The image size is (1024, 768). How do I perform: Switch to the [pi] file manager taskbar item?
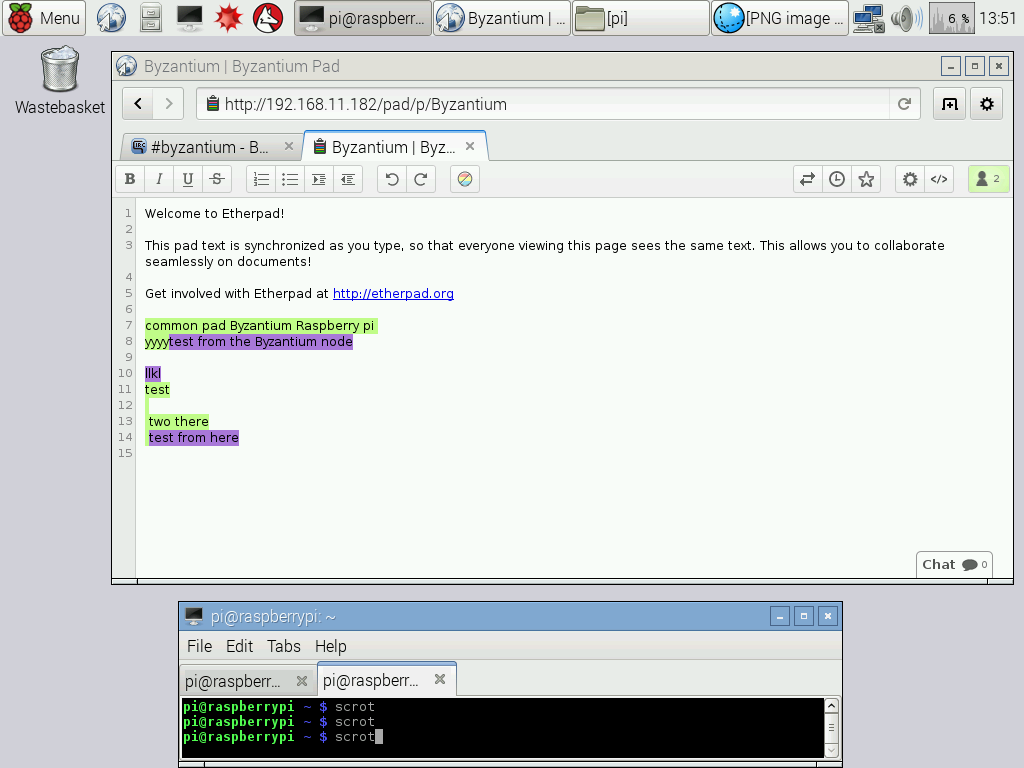pyautogui.click(x=641, y=18)
